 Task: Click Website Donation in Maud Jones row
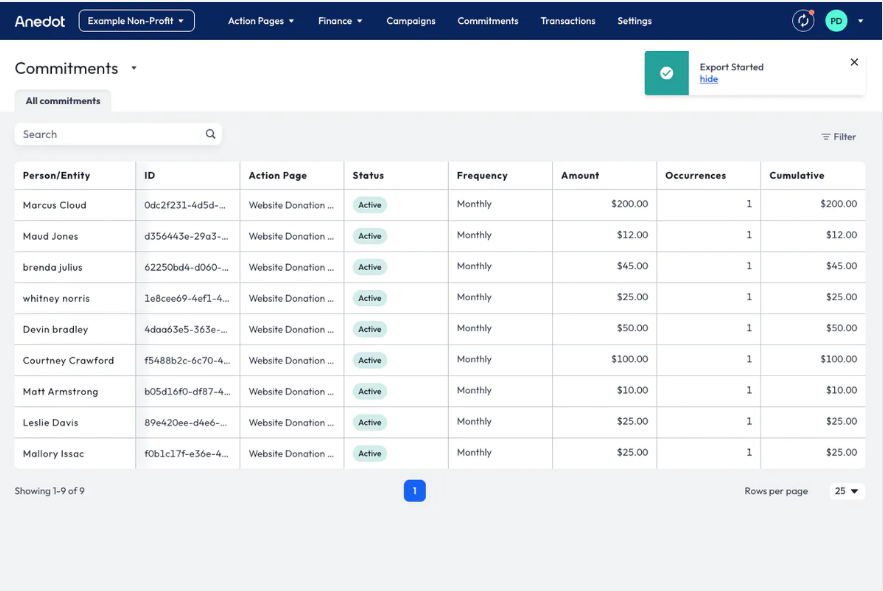pos(291,236)
